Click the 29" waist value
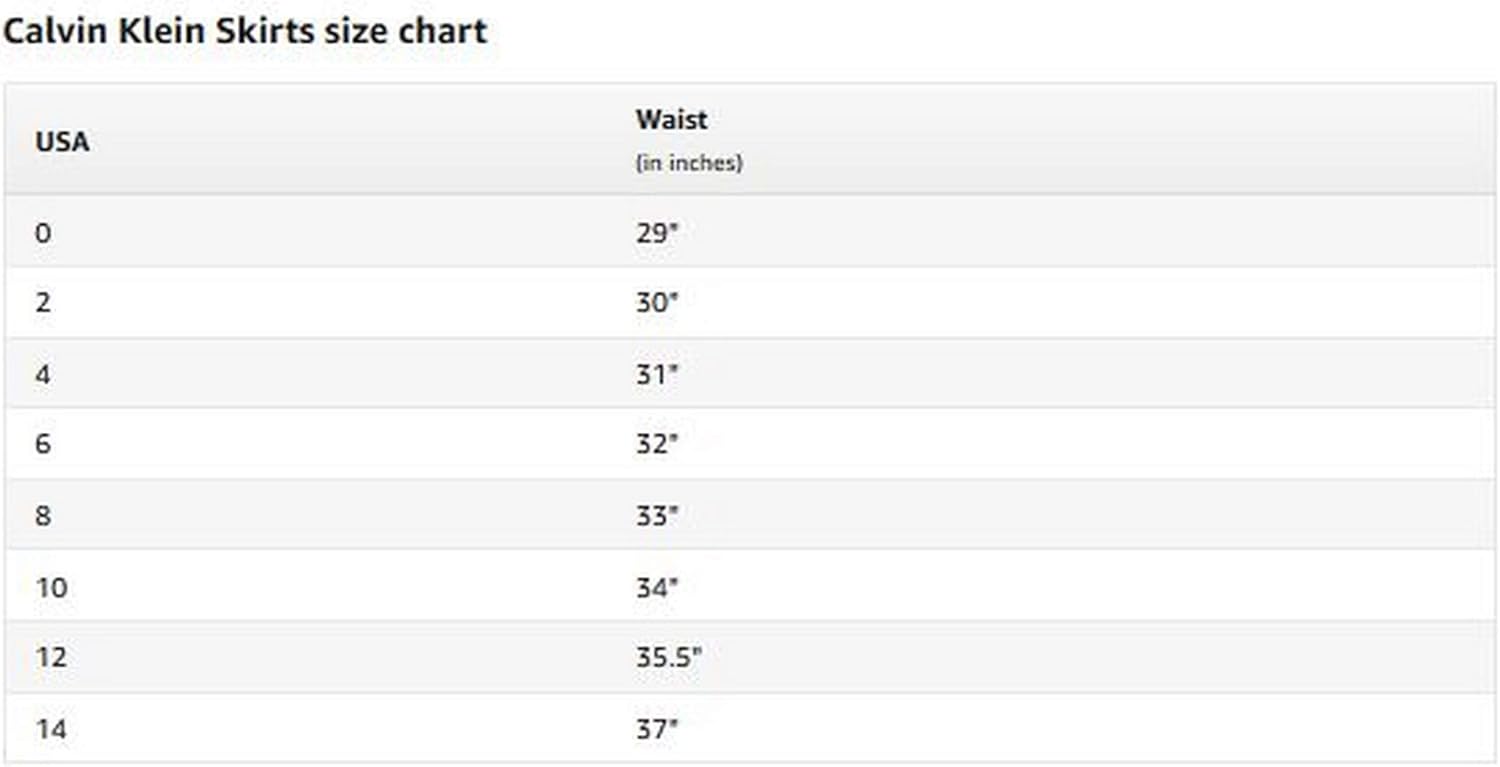 657,232
